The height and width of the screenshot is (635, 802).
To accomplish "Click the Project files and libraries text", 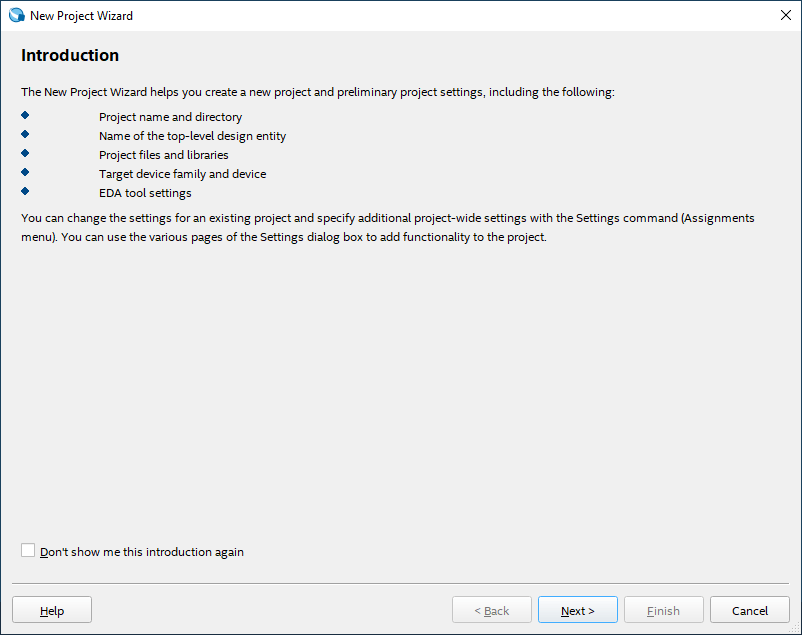I will click(x=163, y=155).
